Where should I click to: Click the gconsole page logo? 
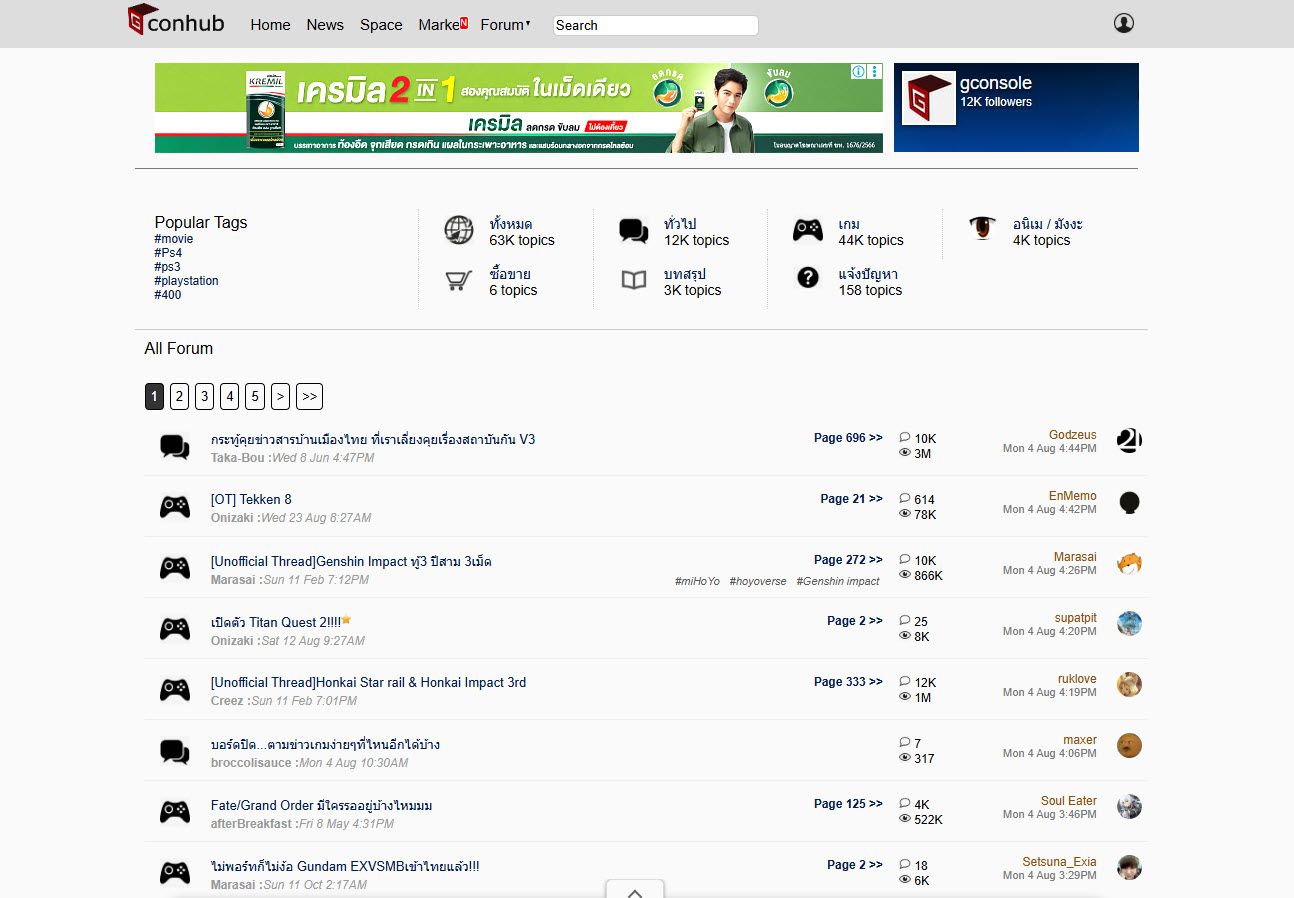929,99
